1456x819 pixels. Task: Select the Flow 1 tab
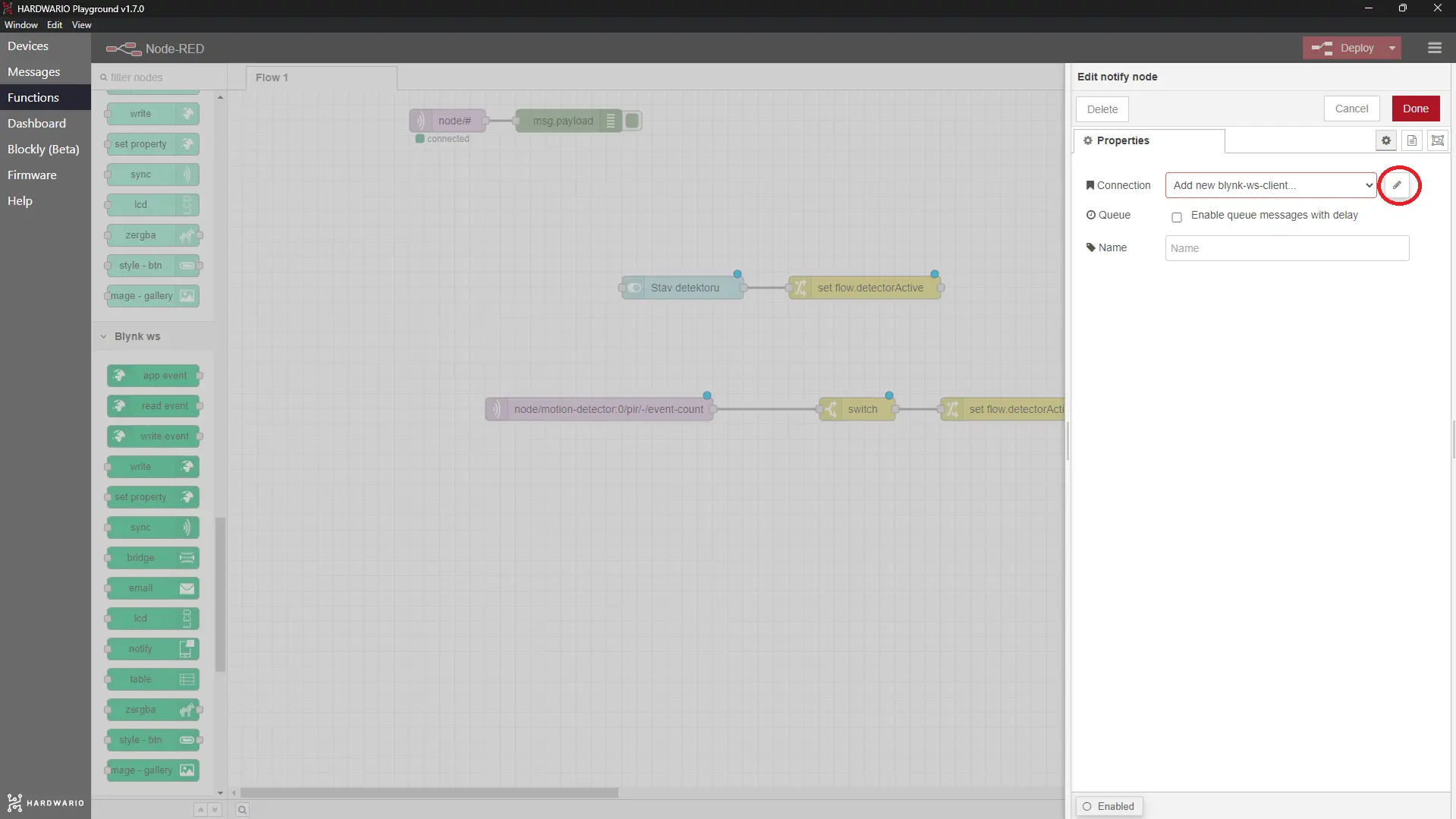point(321,77)
